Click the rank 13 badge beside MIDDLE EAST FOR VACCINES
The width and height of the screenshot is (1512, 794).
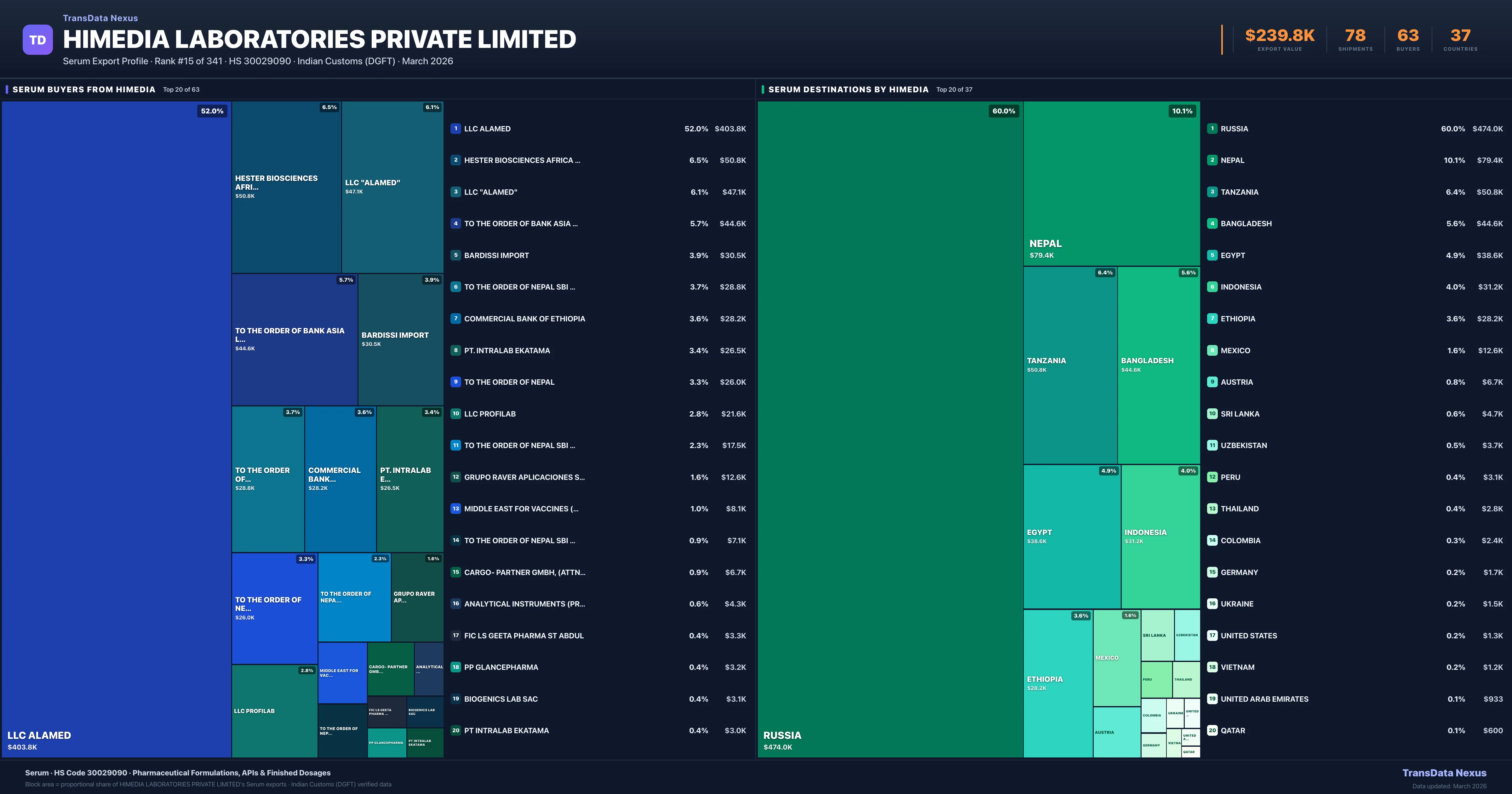[x=455, y=509]
